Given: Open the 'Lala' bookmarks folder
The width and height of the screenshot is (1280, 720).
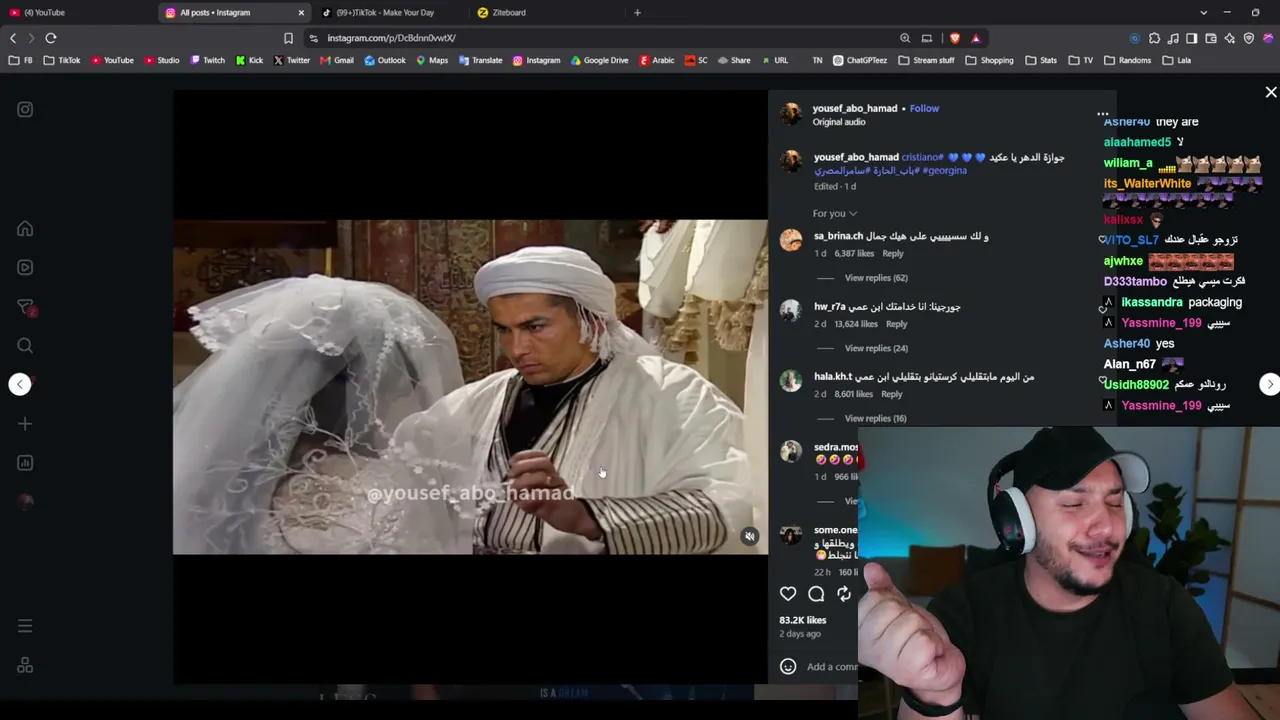Looking at the screenshot, I should click(x=1176, y=60).
